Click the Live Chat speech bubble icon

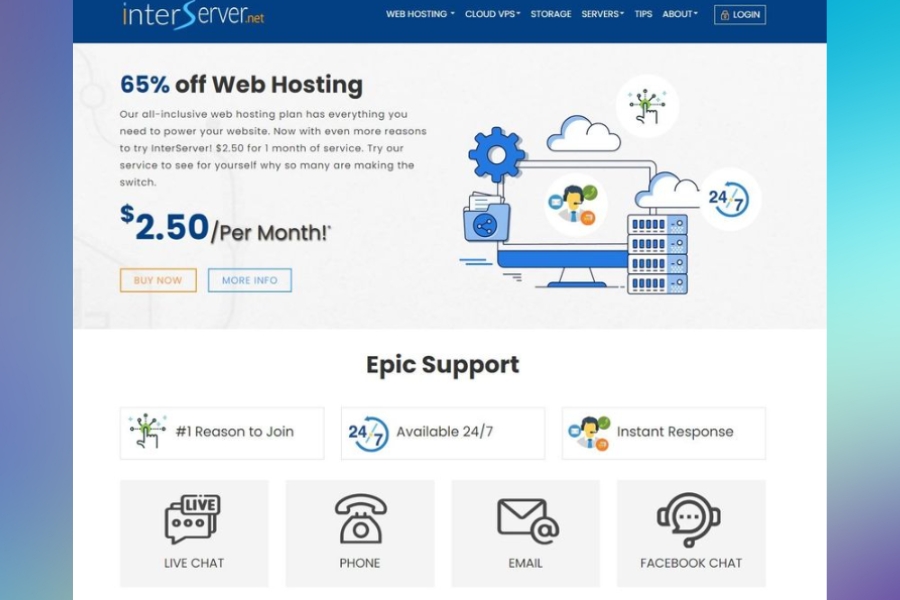click(x=193, y=519)
